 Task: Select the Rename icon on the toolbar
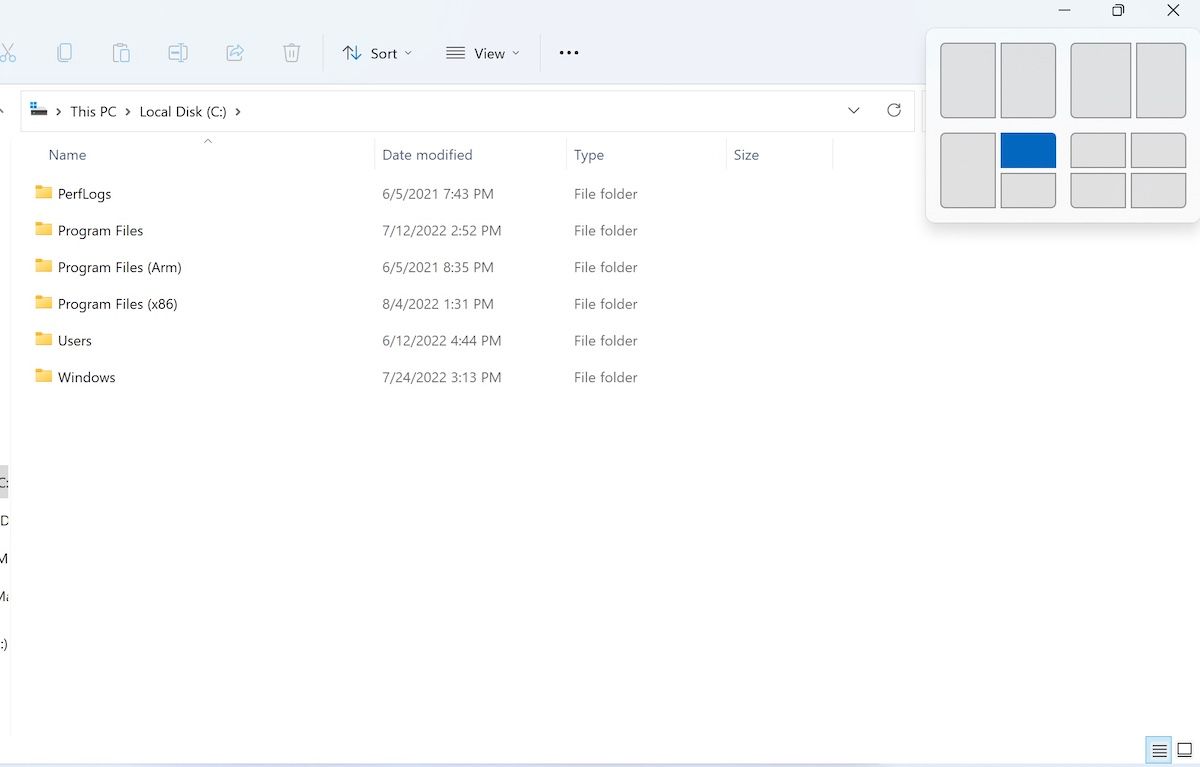(x=178, y=53)
